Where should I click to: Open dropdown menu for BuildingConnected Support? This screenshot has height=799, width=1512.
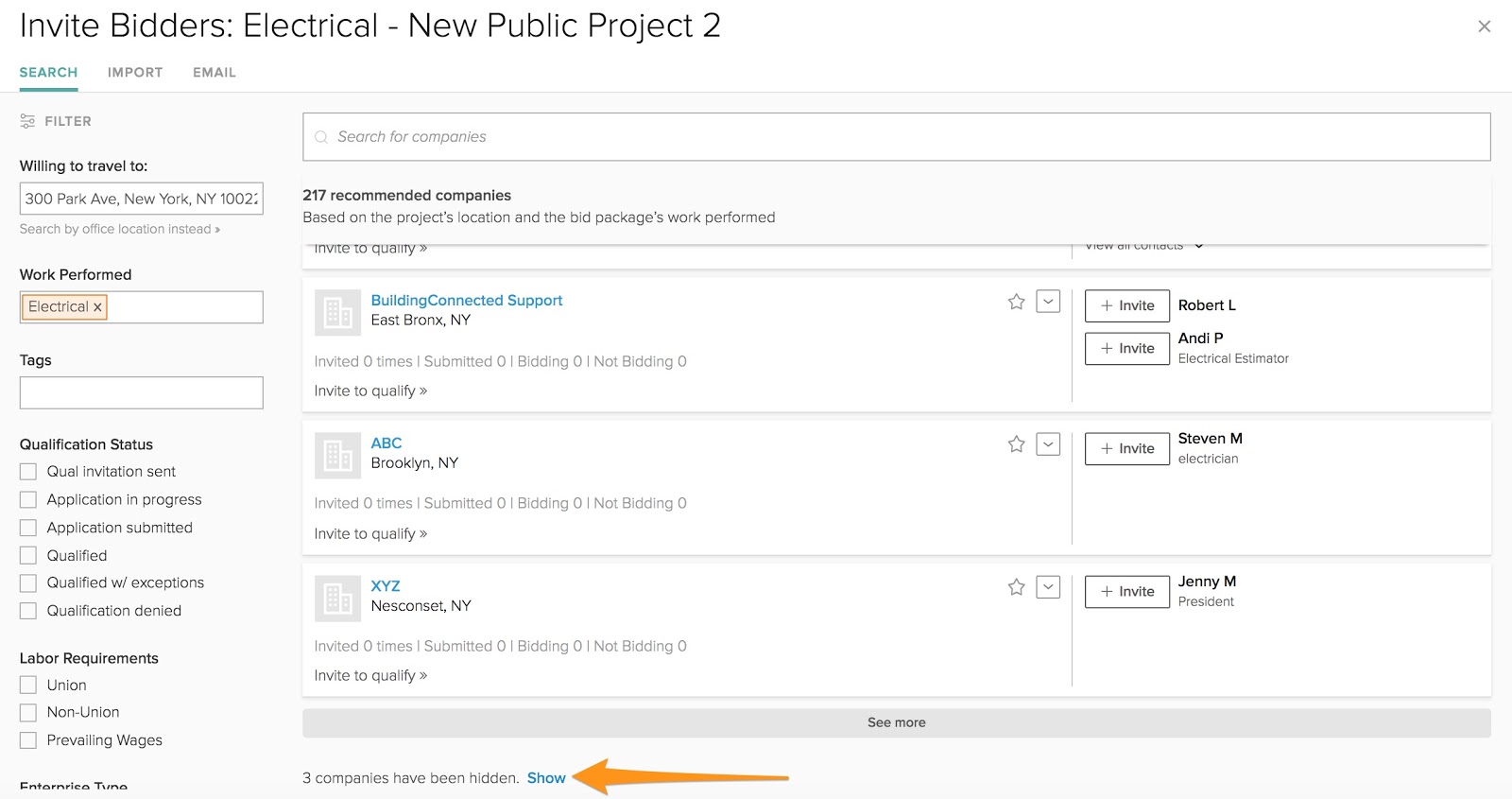click(1048, 302)
